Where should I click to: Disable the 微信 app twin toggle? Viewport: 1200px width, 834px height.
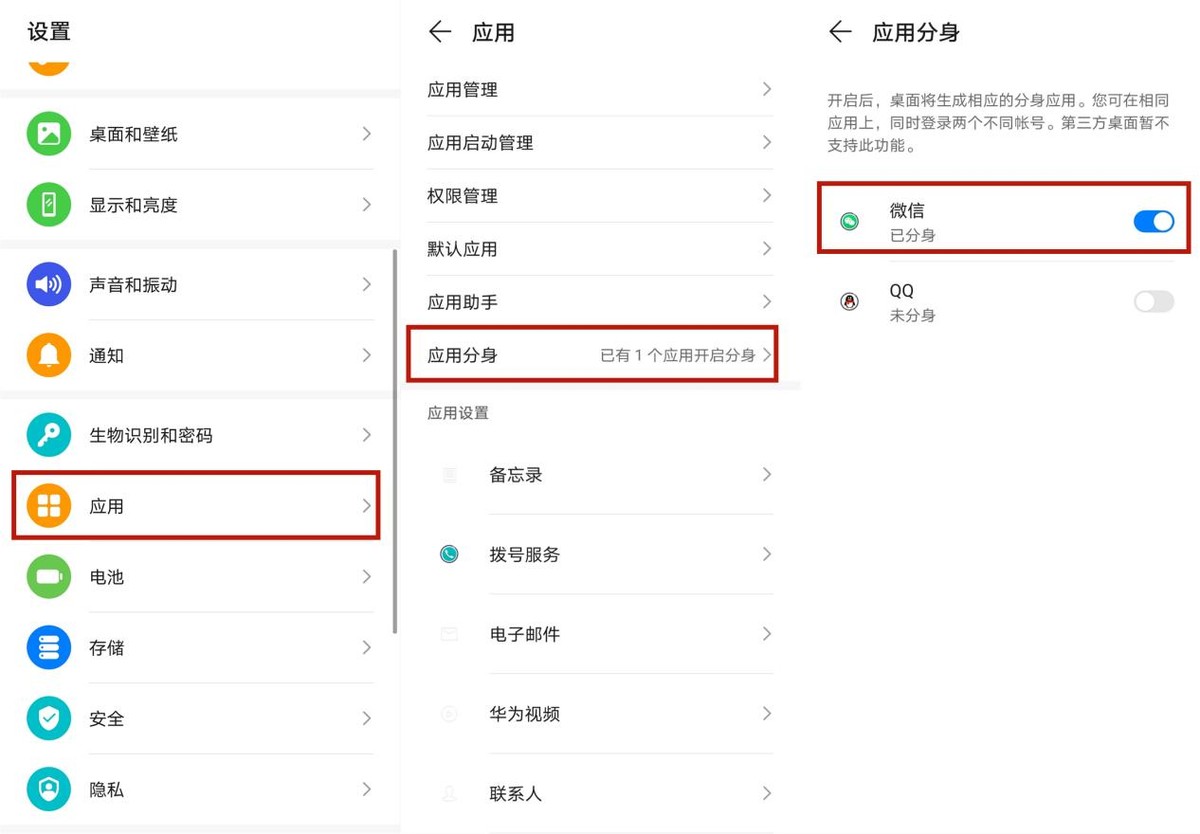pyautogui.click(x=1153, y=221)
